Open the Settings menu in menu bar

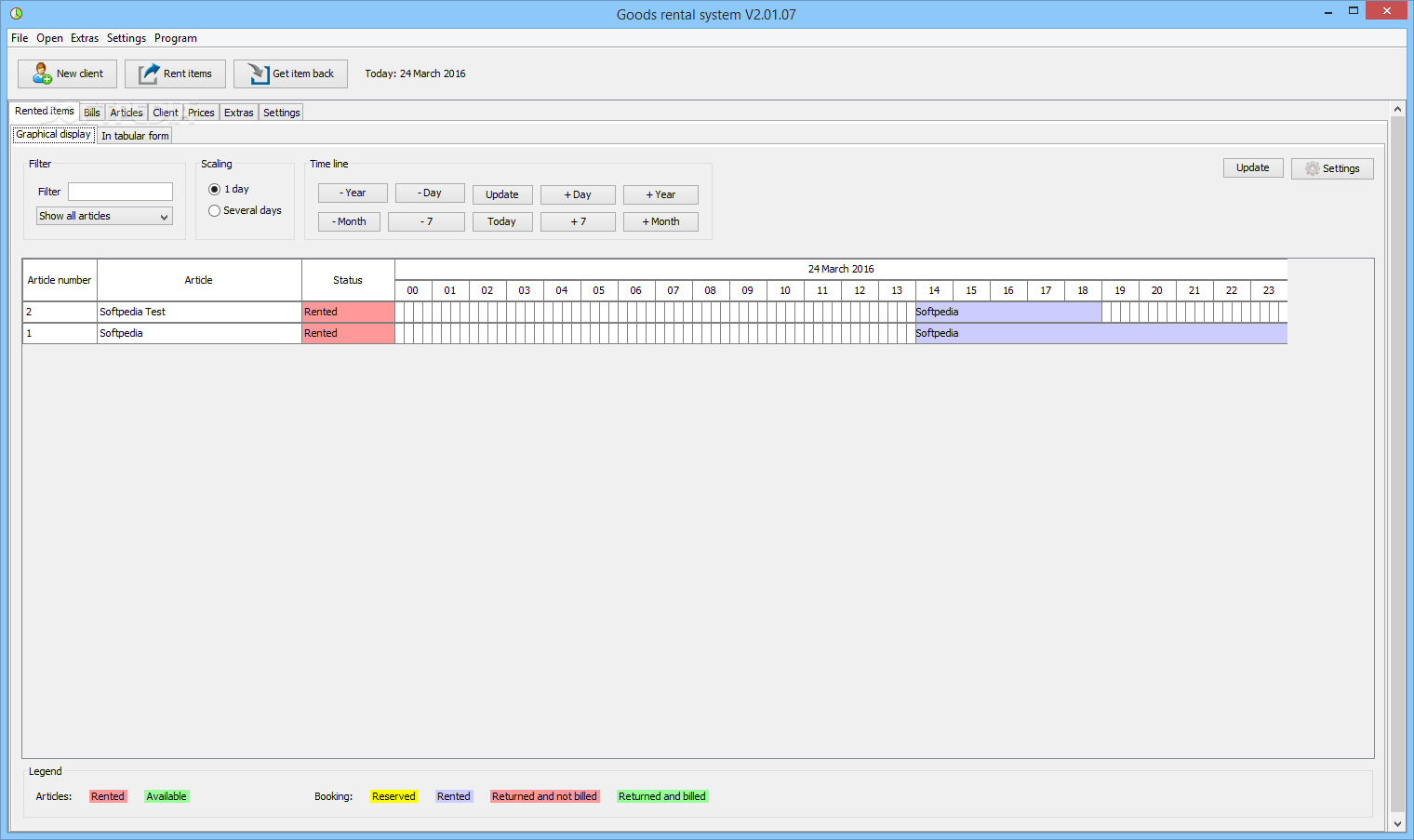click(x=127, y=38)
